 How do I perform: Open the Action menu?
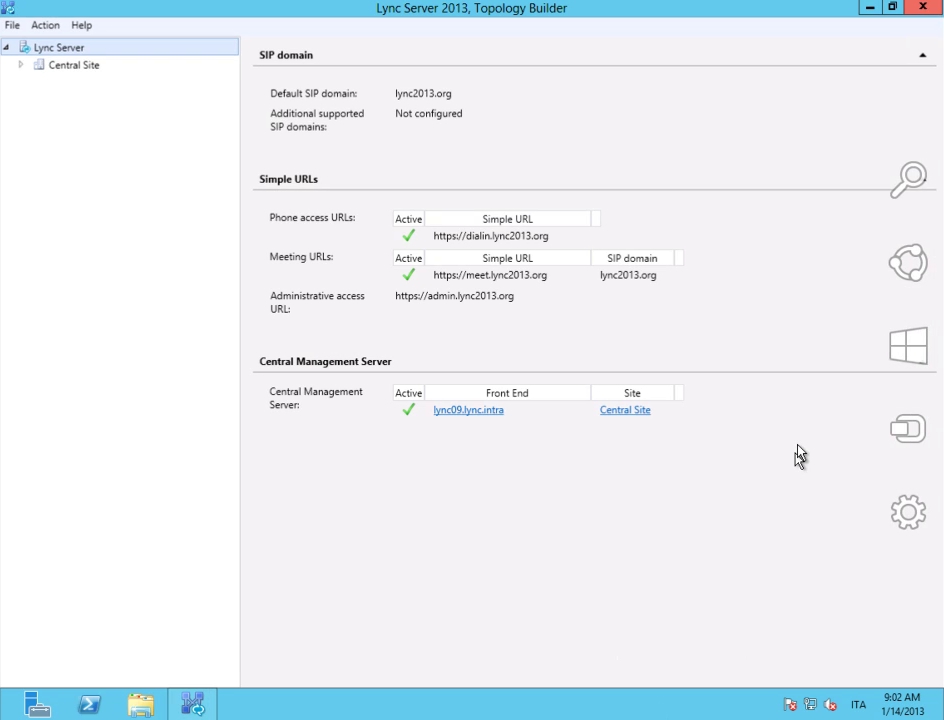coord(45,25)
